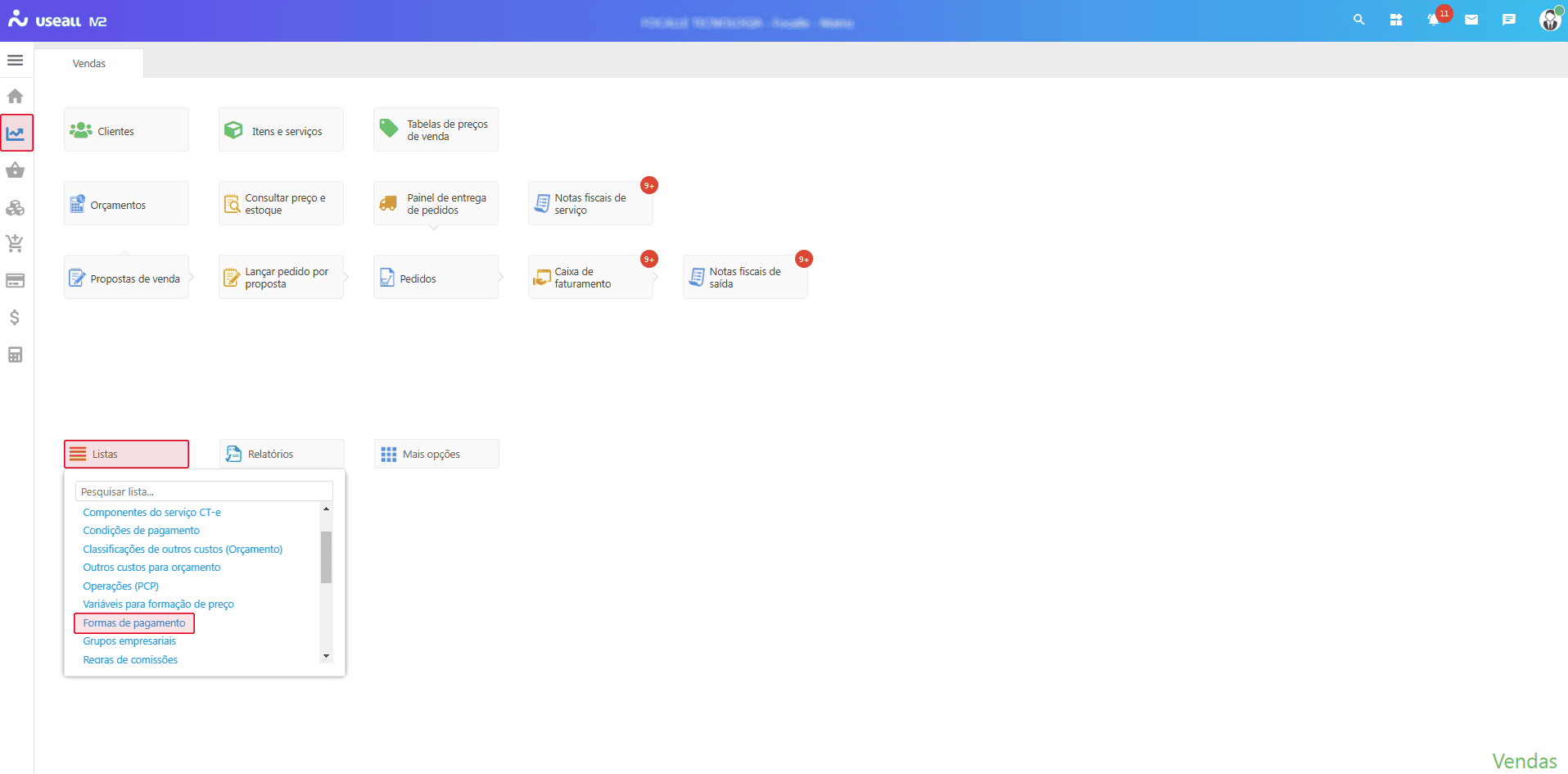Click the Pesquisar lista search field

pyautogui.click(x=204, y=491)
